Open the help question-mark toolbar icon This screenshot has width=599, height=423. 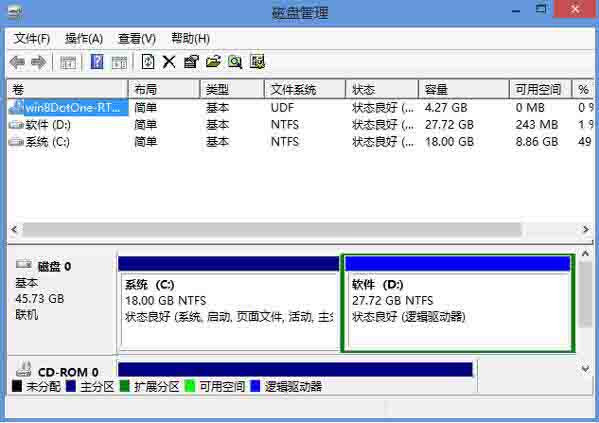[97, 62]
